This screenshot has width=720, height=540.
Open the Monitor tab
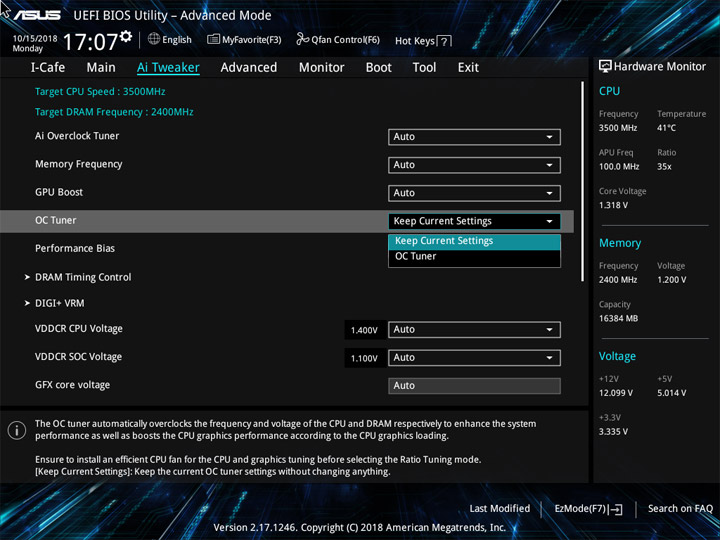tap(321, 68)
